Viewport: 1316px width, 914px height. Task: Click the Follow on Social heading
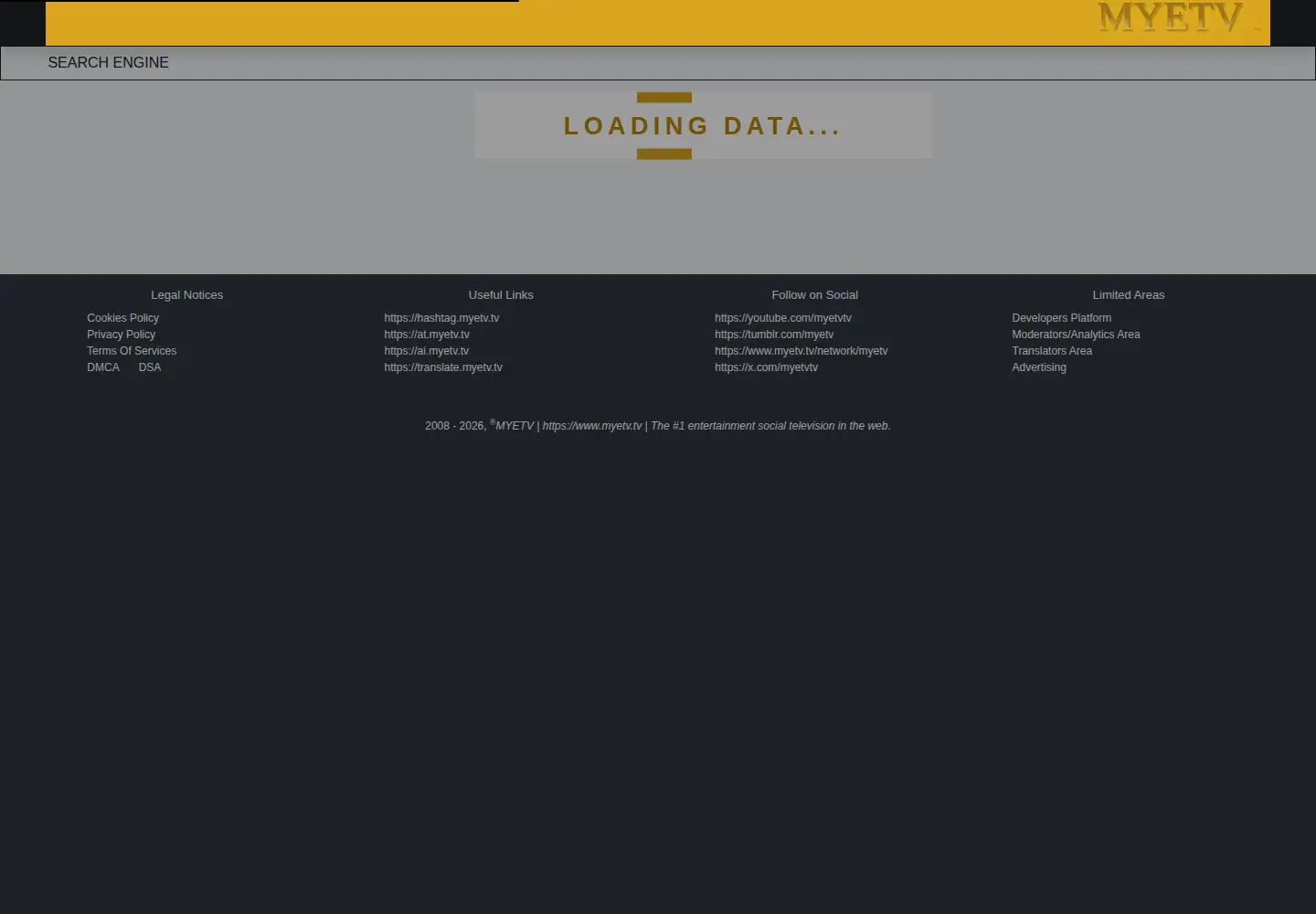[x=814, y=295]
